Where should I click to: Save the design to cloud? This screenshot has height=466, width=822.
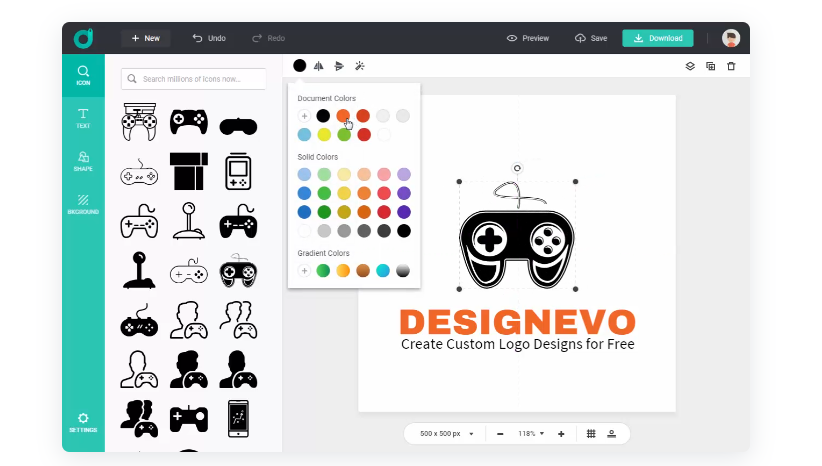pos(591,38)
